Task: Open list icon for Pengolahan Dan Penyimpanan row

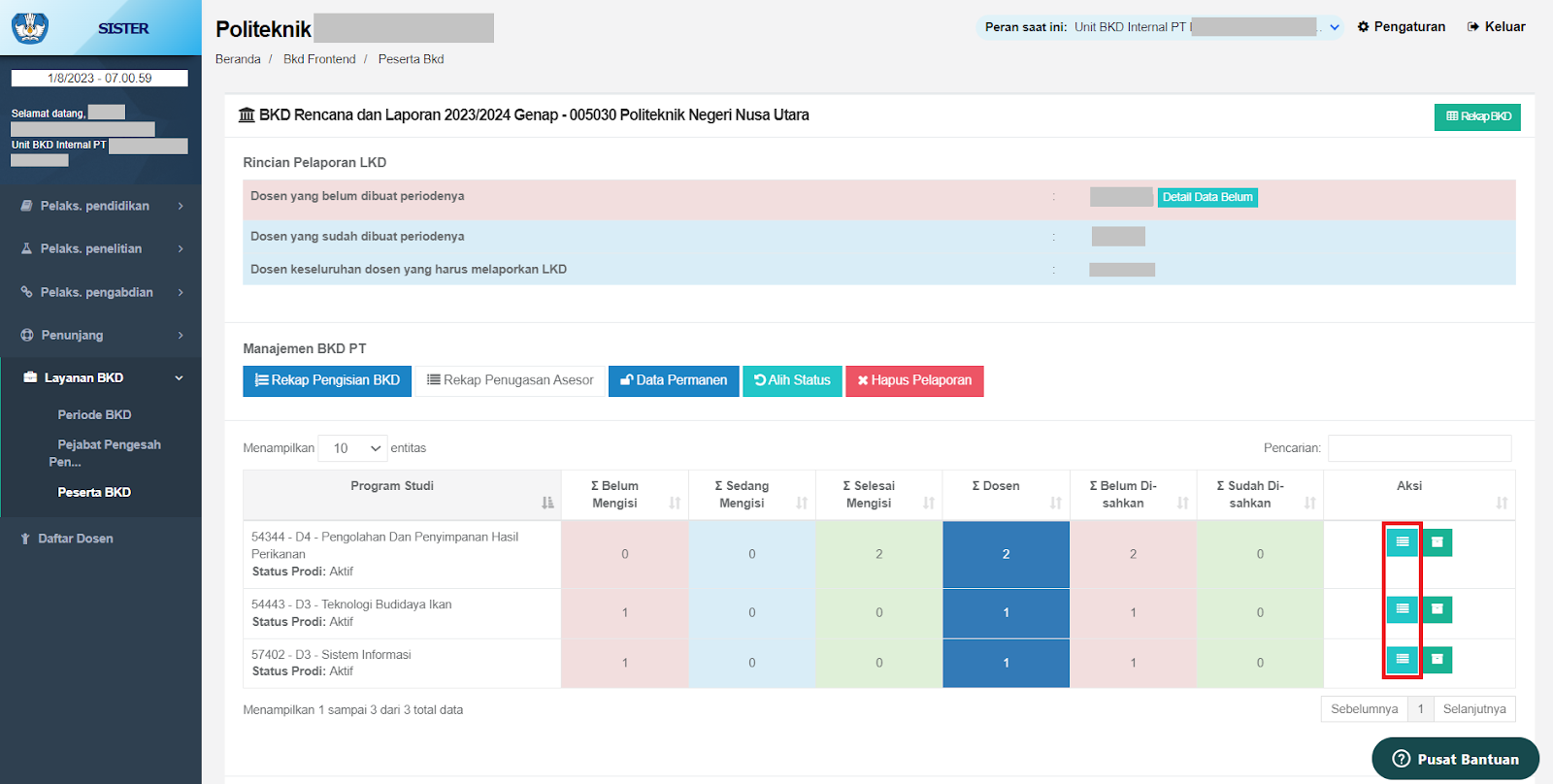Action: (1403, 541)
